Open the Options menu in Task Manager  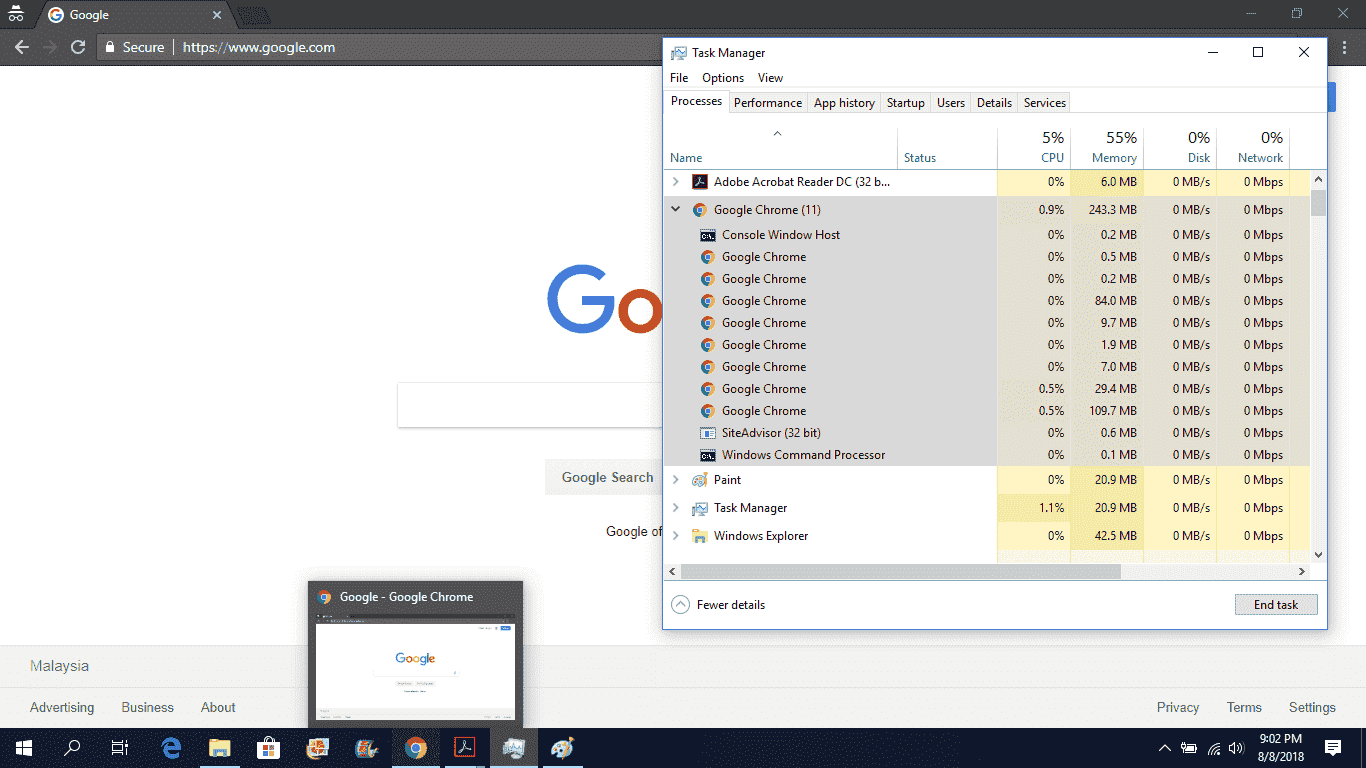723,78
